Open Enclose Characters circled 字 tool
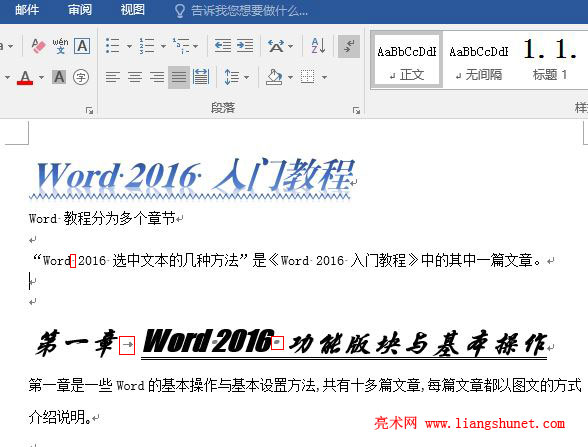The width and height of the screenshot is (588, 447). coord(81,77)
